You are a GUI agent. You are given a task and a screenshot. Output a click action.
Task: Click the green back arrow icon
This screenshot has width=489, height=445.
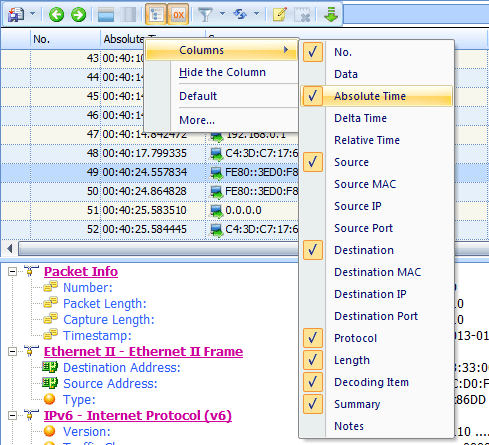tap(56, 15)
